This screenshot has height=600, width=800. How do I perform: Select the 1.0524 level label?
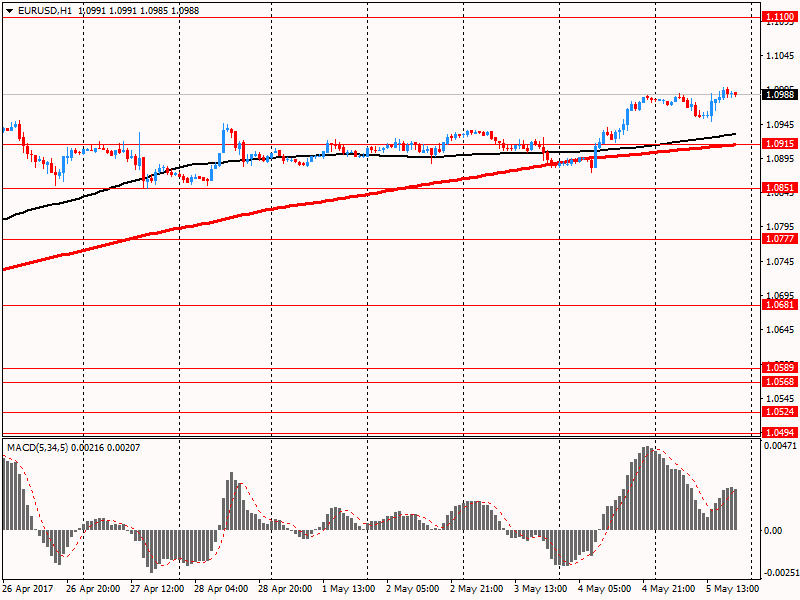(780, 412)
